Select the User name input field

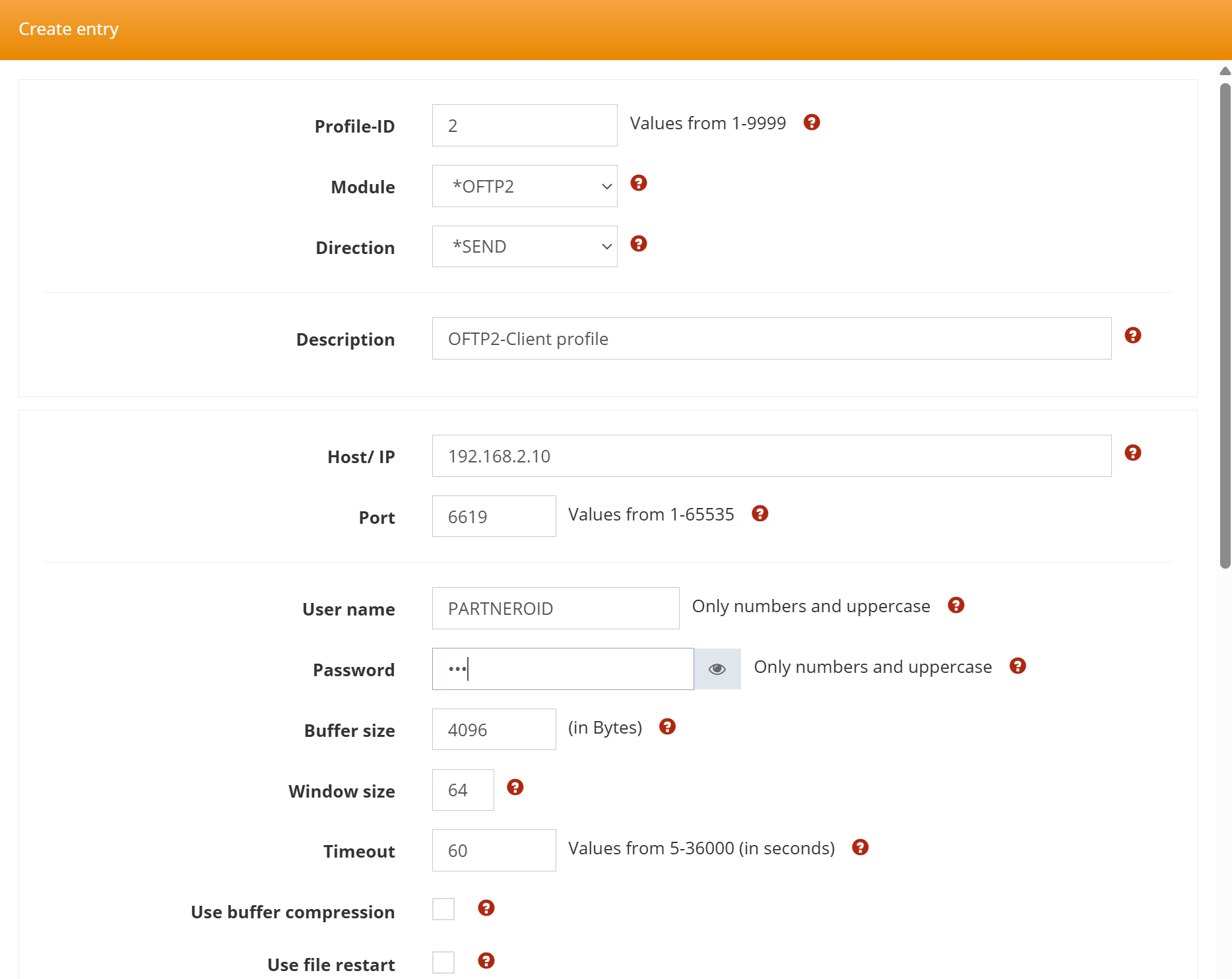pos(555,608)
